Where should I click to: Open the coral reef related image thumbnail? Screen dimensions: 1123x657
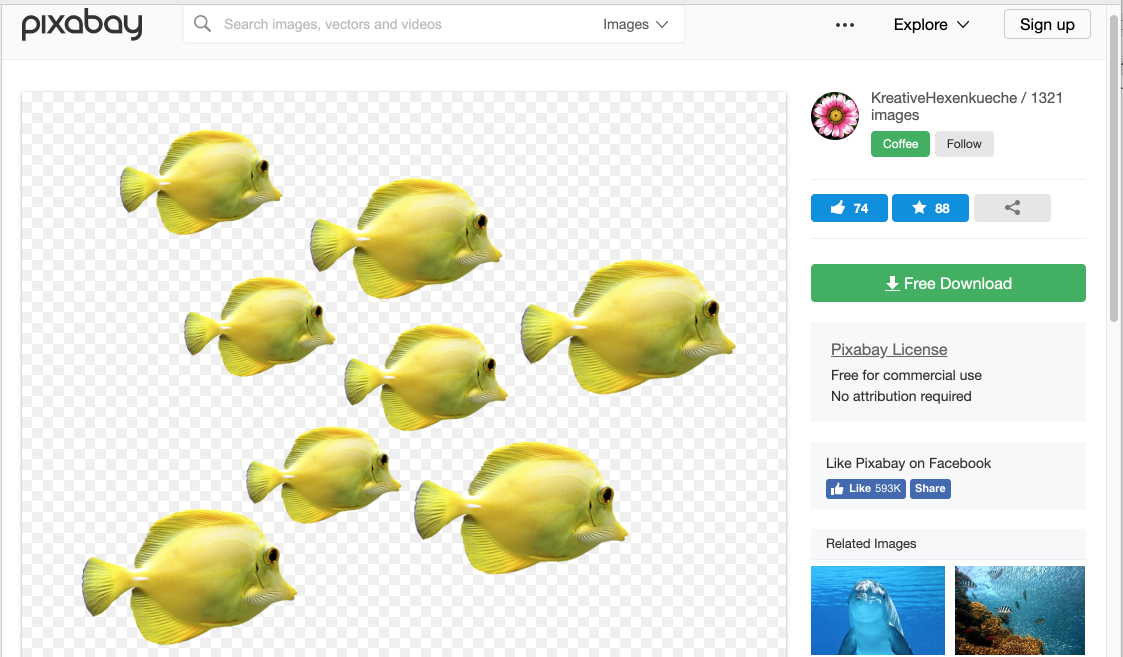1020,610
